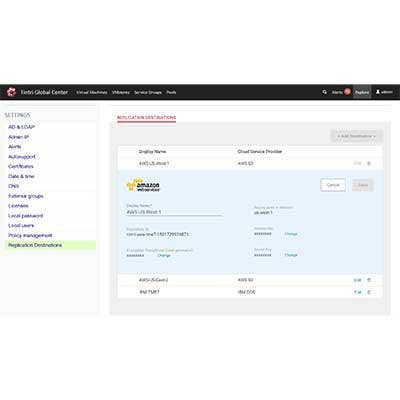Expand the Add Destination dropdown
Image resolution: width=400 pixels, height=400 pixels.
point(356,136)
